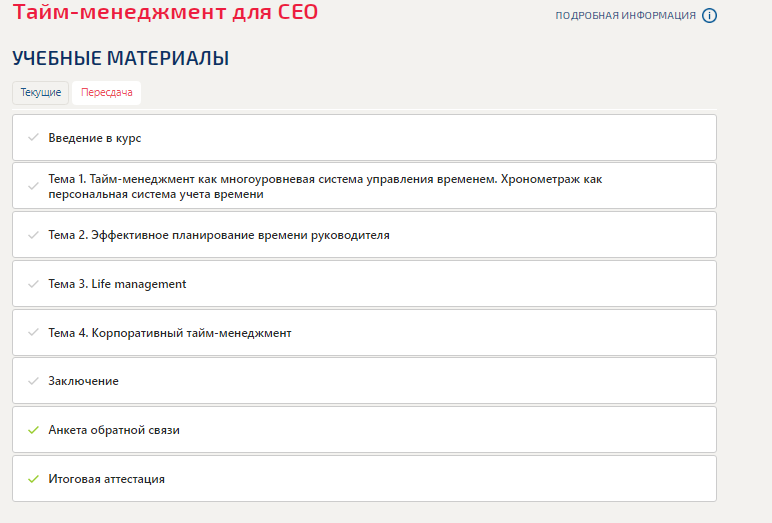Open Итоговая аттестация

(x=364, y=479)
